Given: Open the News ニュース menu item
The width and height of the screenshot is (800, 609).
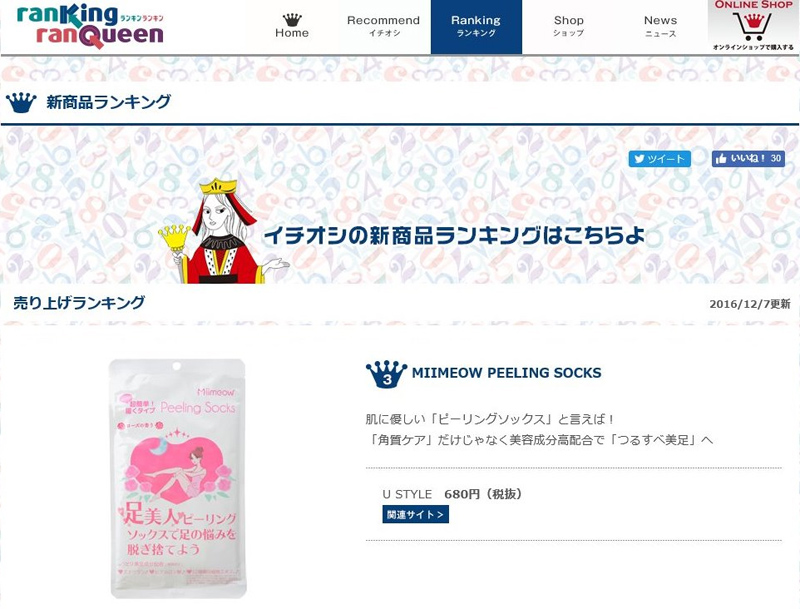Looking at the screenshot, I should coord(661,27).
